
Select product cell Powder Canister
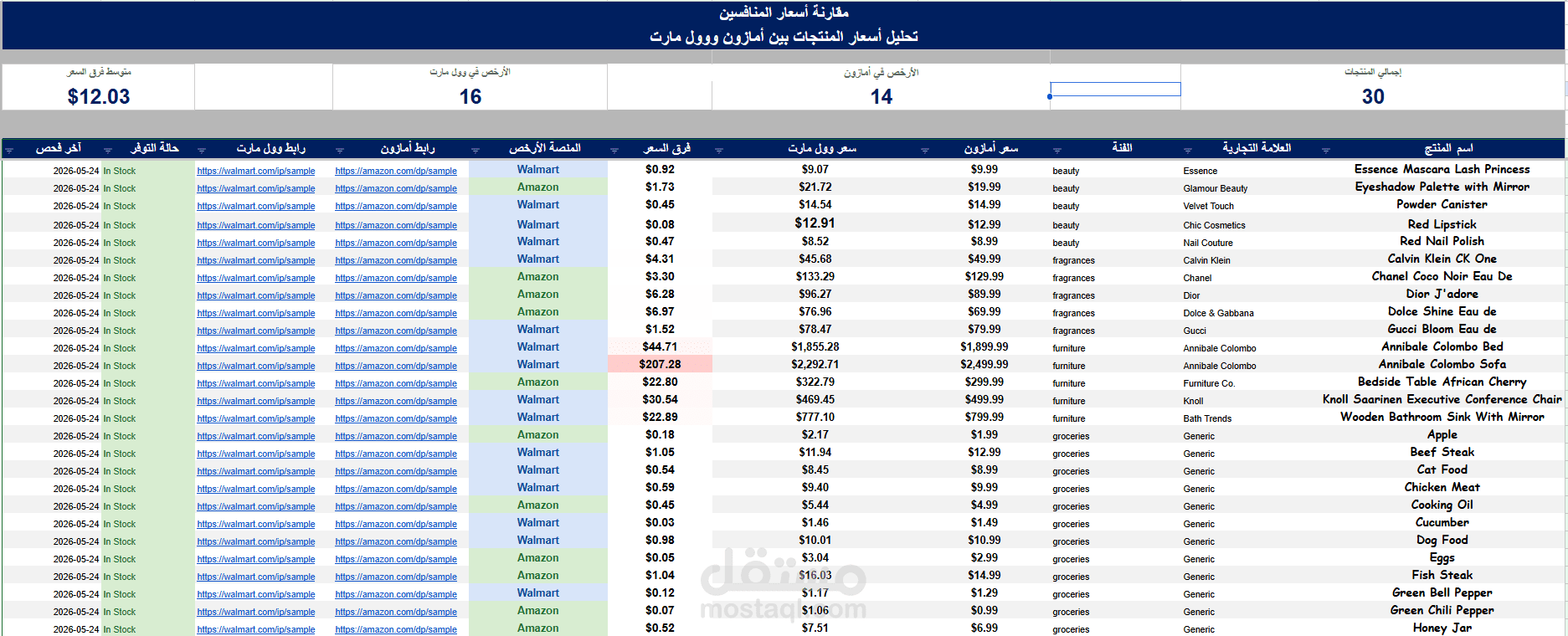tap(1442, 204)
